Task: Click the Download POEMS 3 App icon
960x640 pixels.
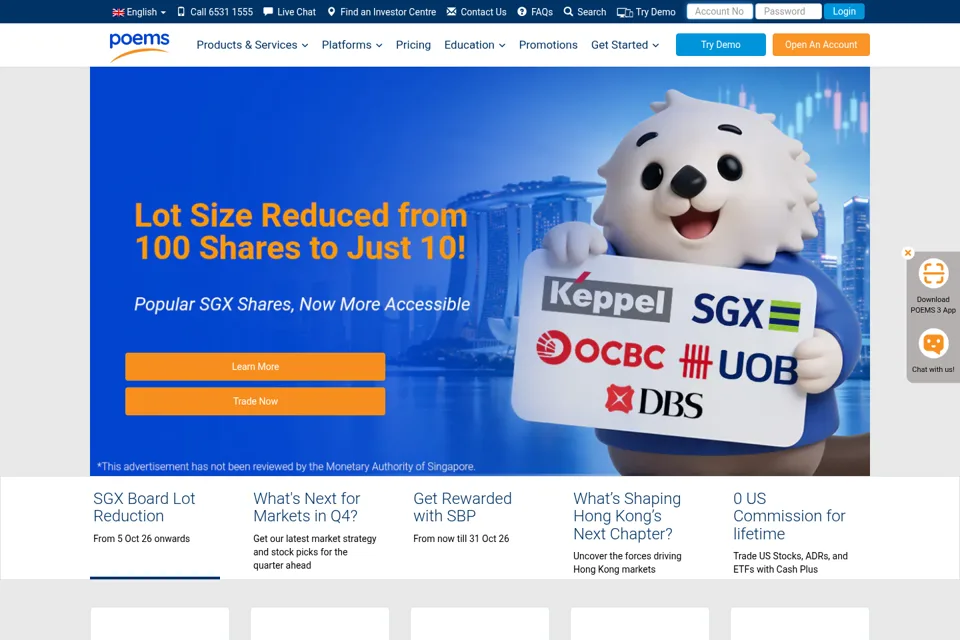Action: (x=933, y=273)
